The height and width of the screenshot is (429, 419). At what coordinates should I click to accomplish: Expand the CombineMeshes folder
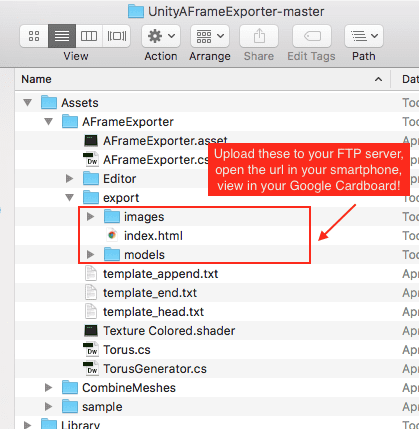click(49, 388)
